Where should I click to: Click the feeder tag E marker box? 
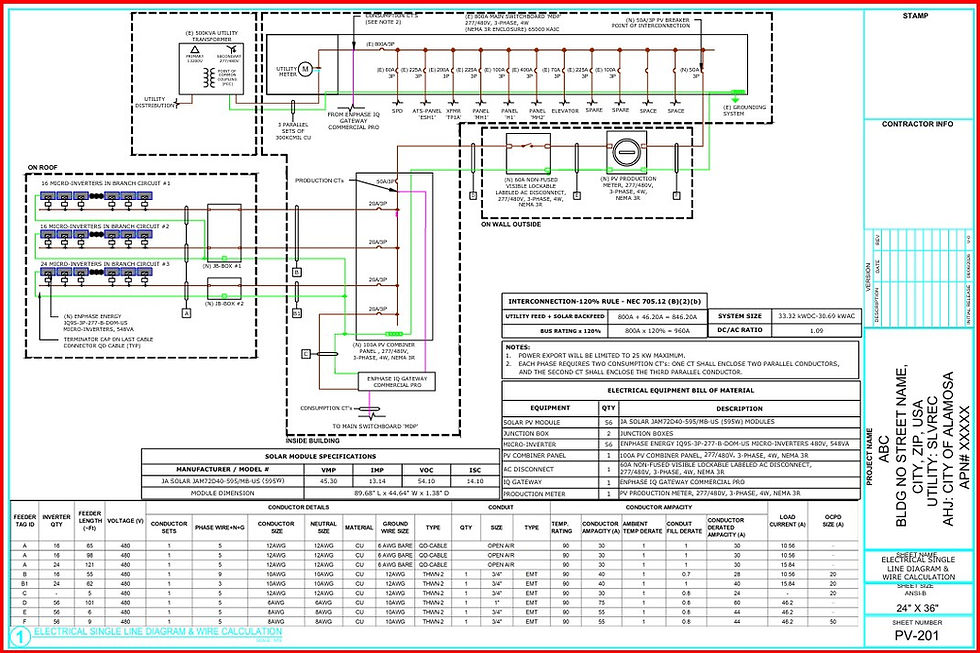coord(577,196)
